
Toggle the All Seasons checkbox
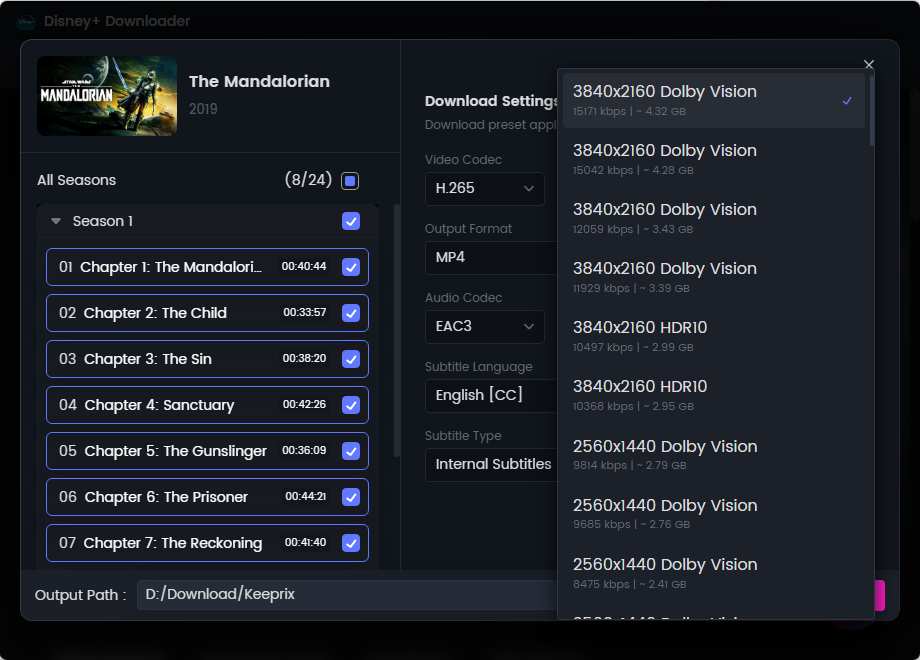coord(350,181)
